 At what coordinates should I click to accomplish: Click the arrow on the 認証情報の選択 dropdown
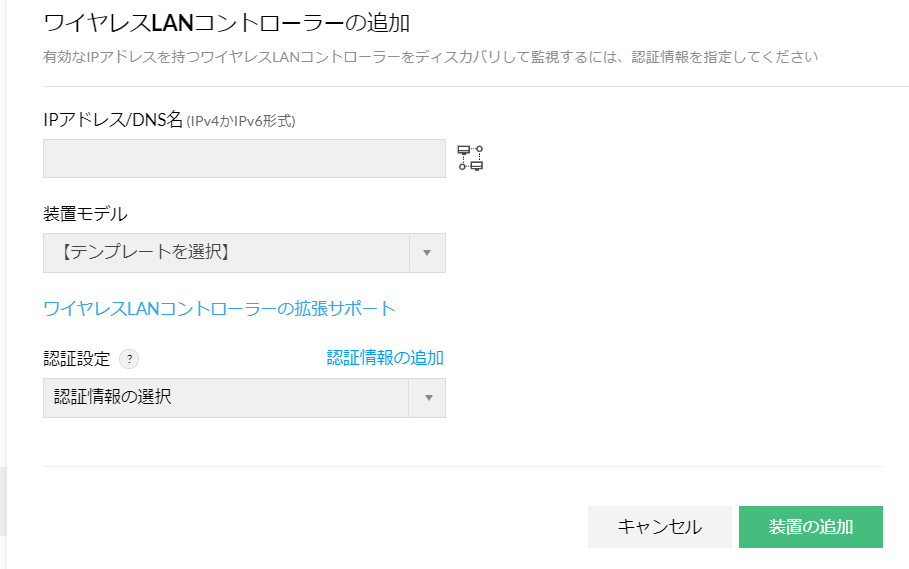coord(427,398)
